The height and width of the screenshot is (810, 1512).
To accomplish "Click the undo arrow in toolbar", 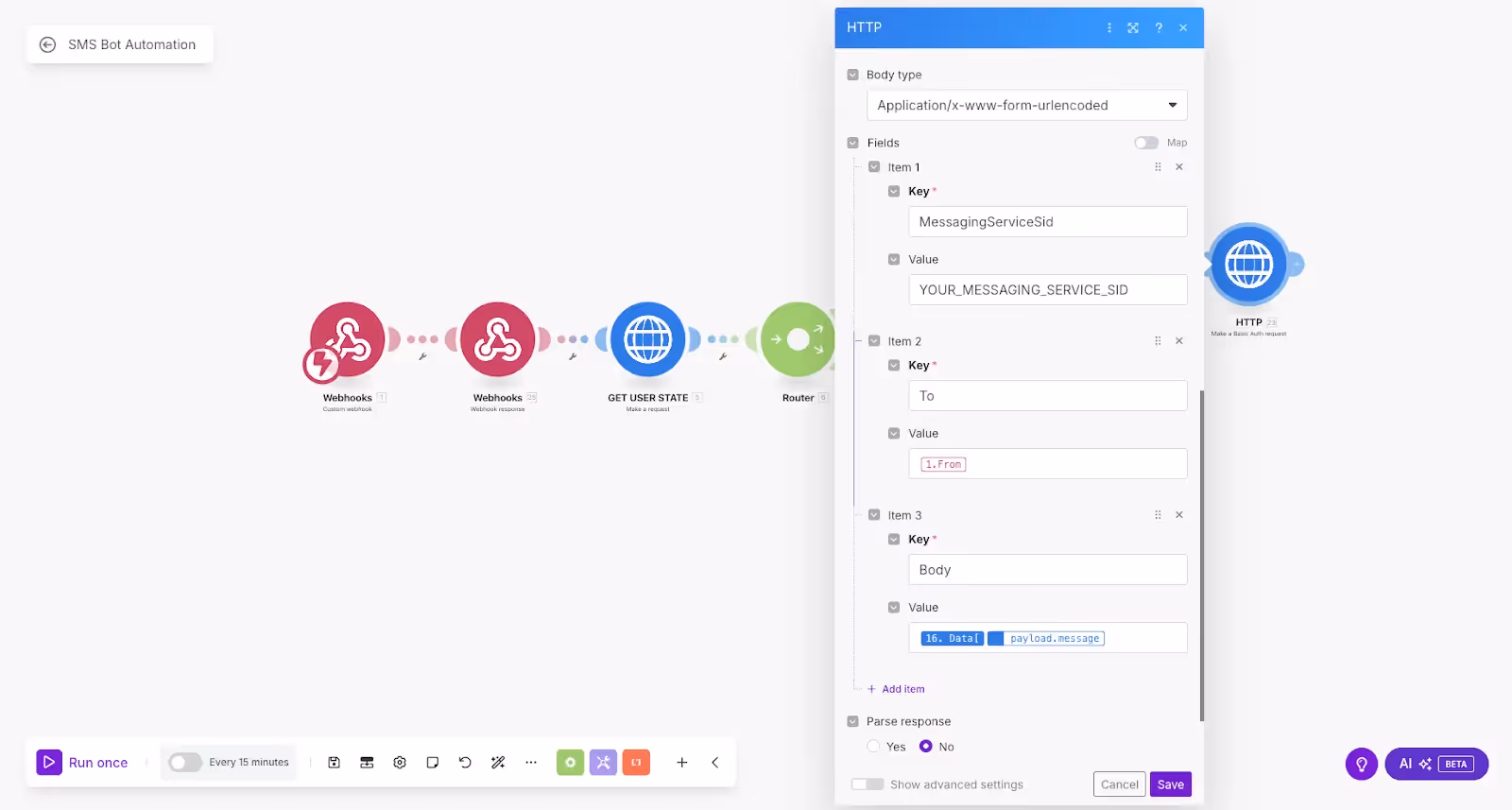I will (465, 763).
